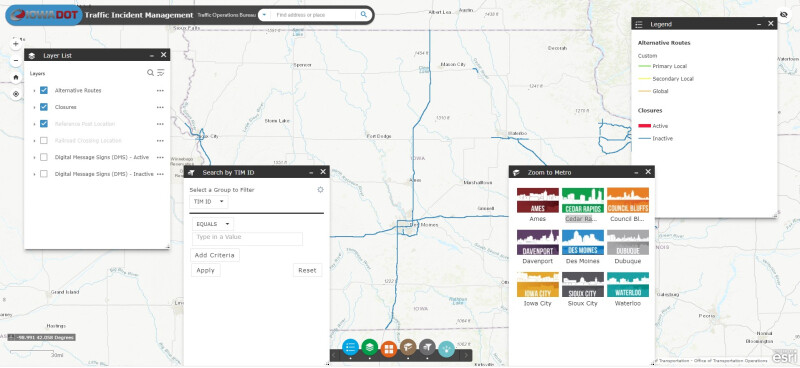The height and width of the screenshot is (368, 800).
Task: Expand the Closures layer
Action: coord(34,107)
